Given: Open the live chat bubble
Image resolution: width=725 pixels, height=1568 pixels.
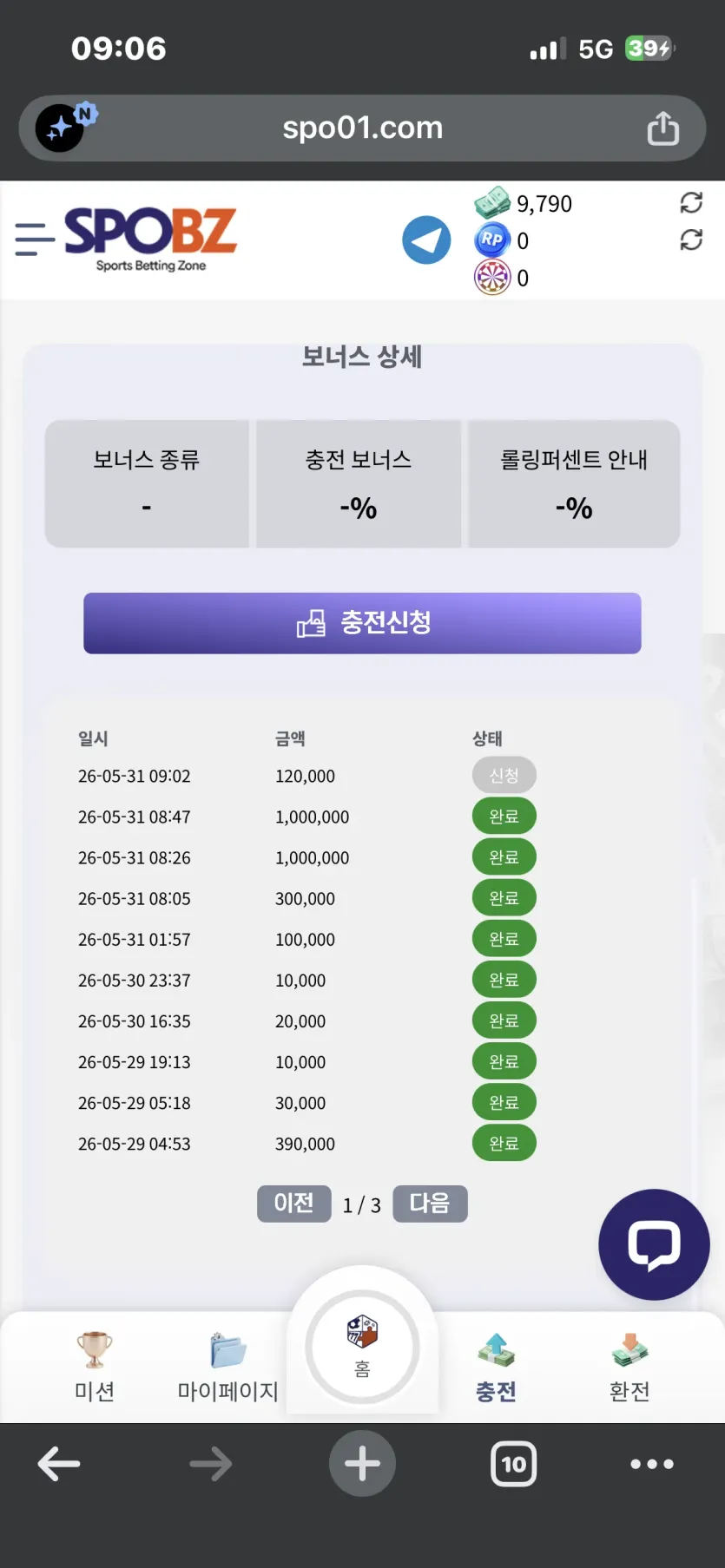Looking at the screenshot, I should coord(654,1244).
